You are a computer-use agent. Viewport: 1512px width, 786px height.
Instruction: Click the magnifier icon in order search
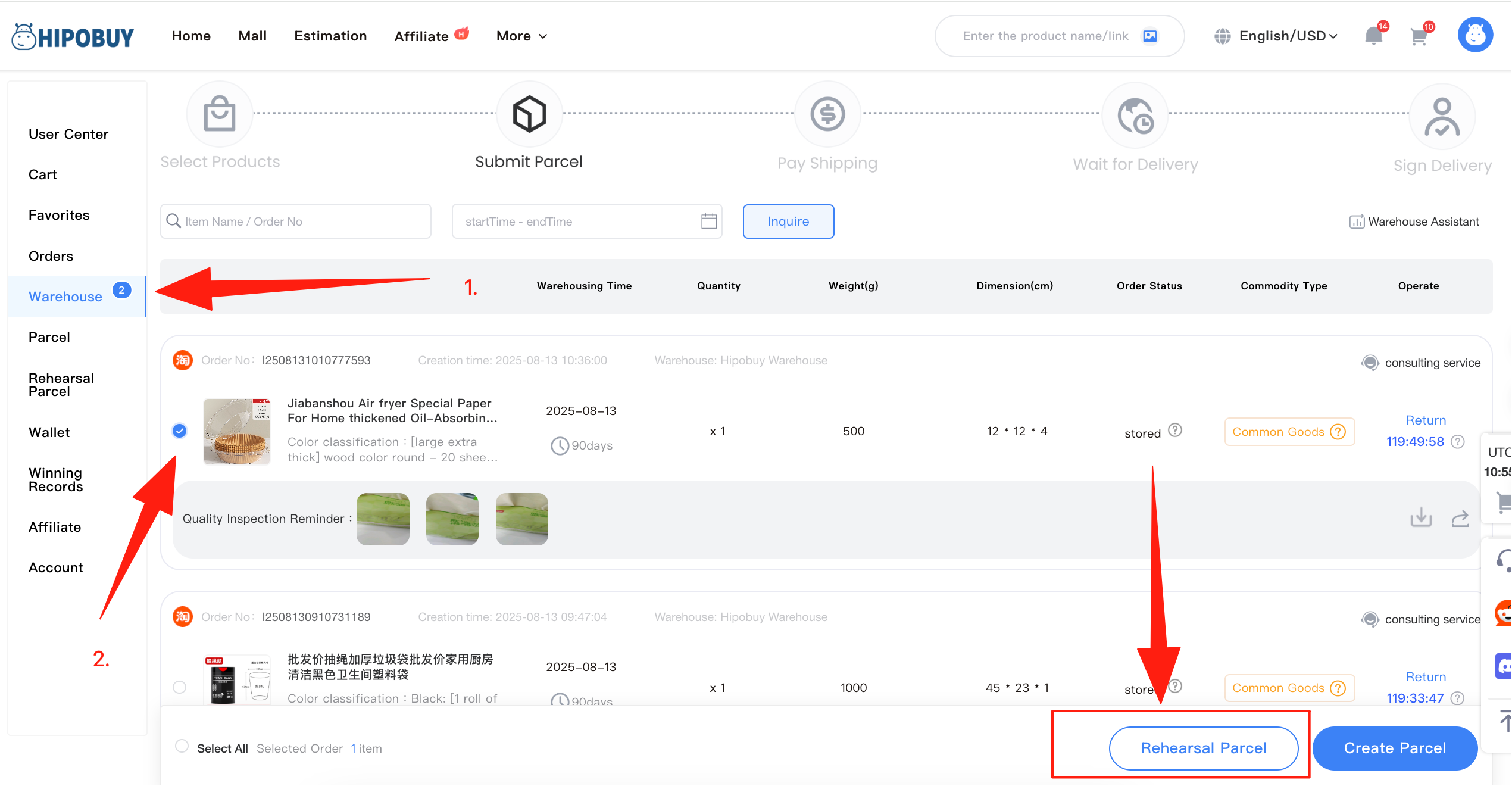click(x=173, y=222)
